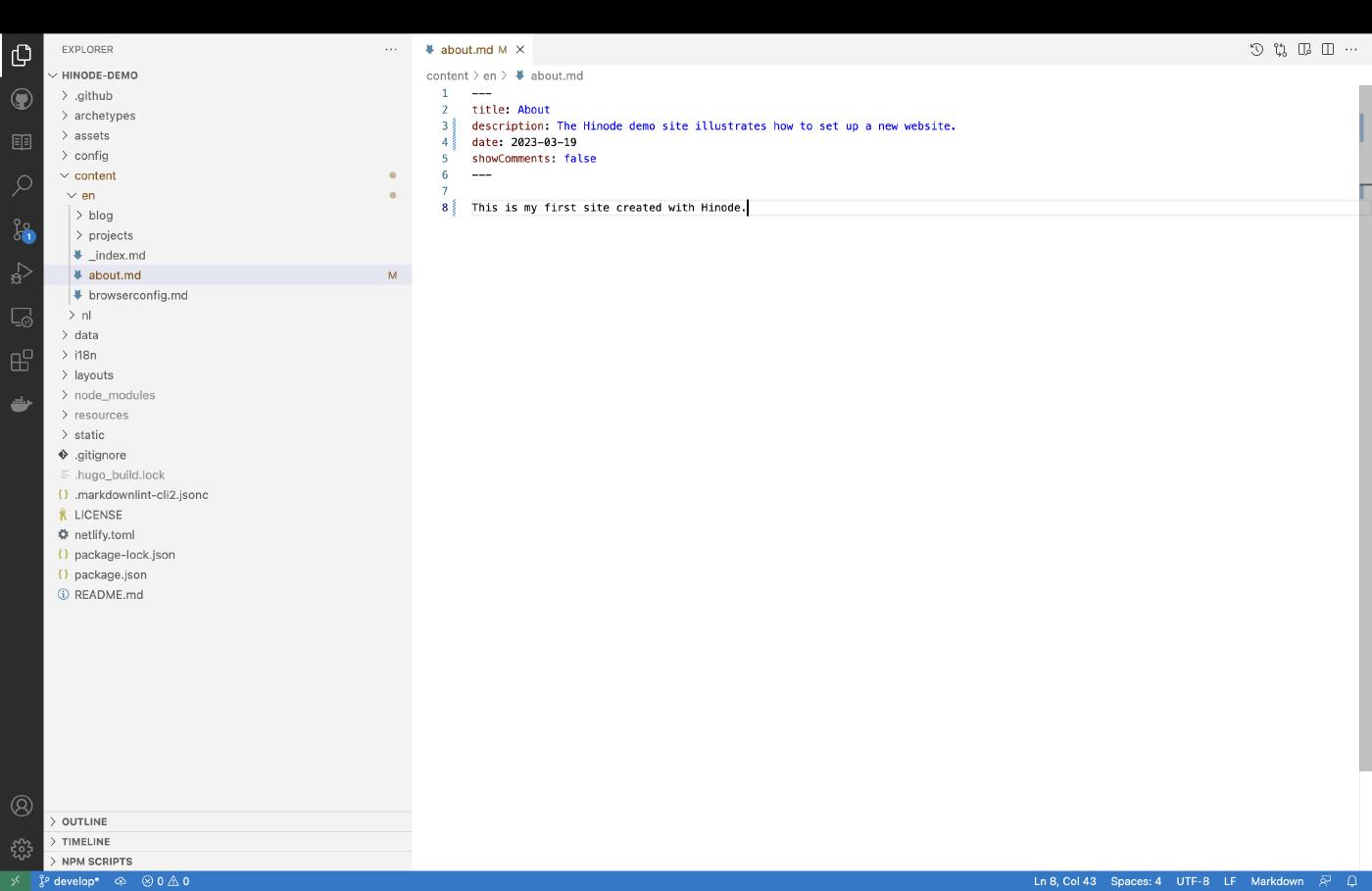Open Source Control with one pending change
The width and height of the screenshot is (1372, 891).
pos(22,229)
